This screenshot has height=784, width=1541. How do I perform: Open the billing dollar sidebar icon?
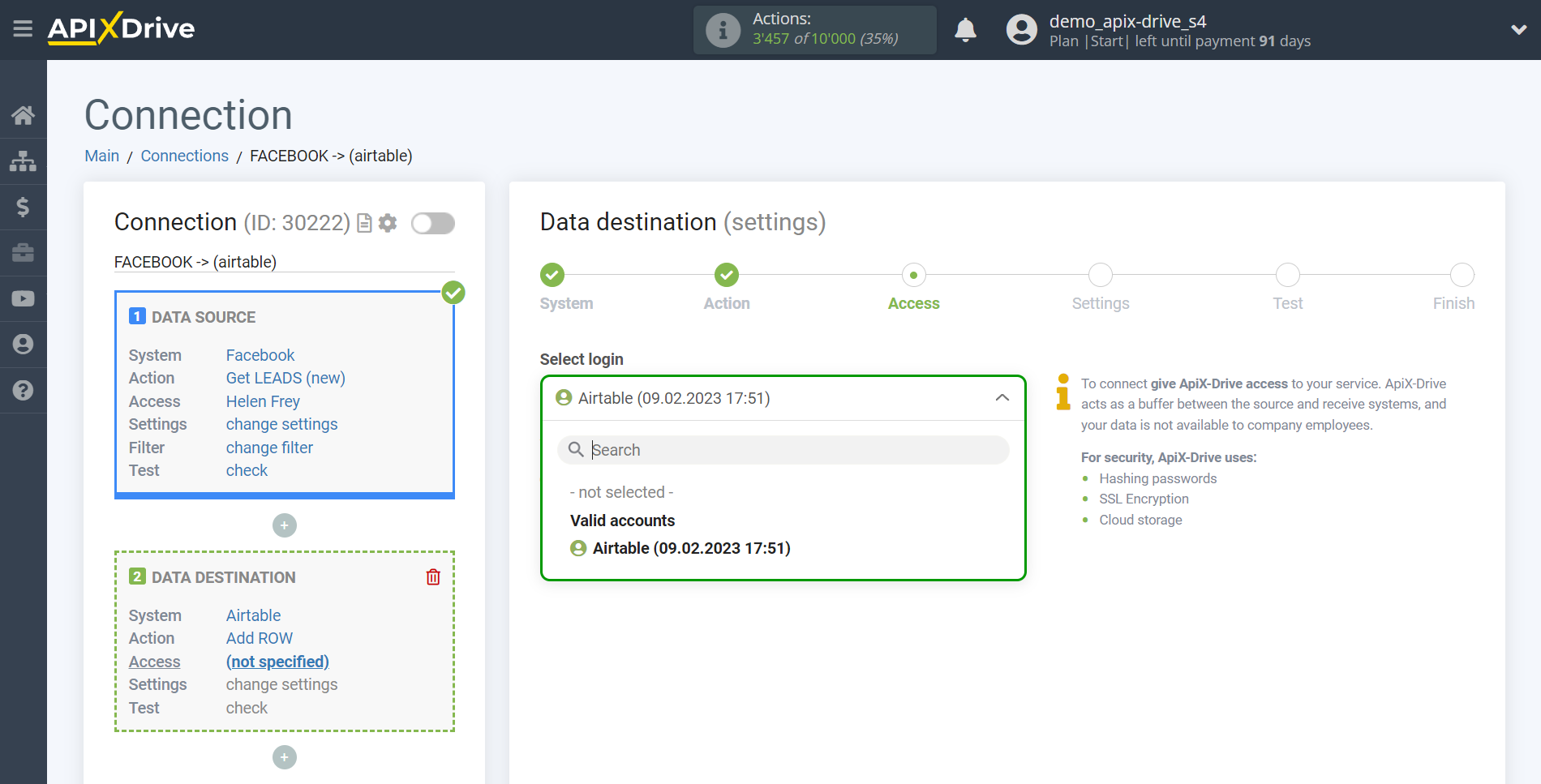click(23, 207)
